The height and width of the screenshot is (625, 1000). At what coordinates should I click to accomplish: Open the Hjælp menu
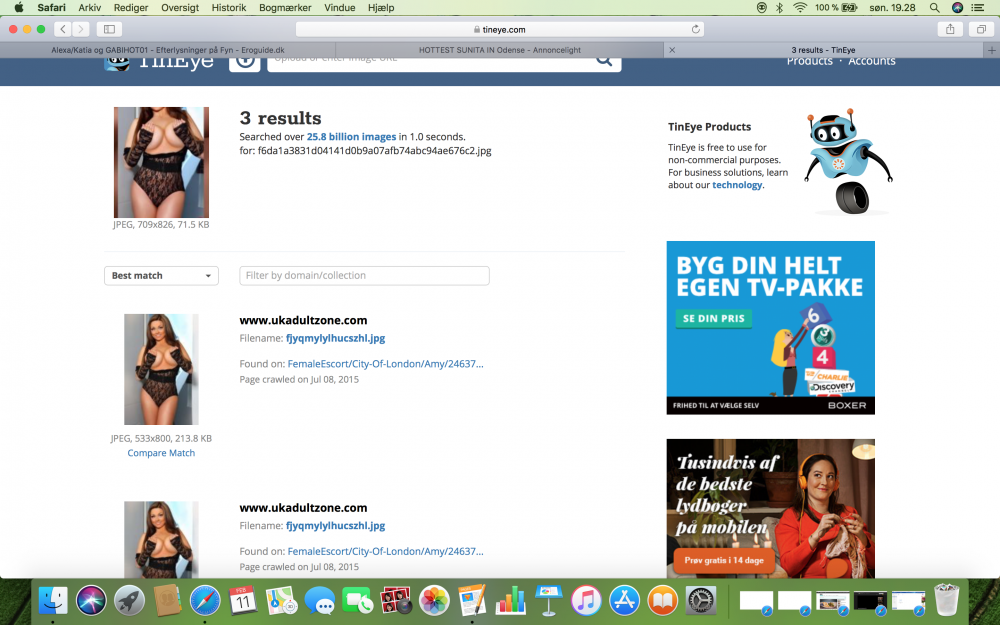[381, 8]
